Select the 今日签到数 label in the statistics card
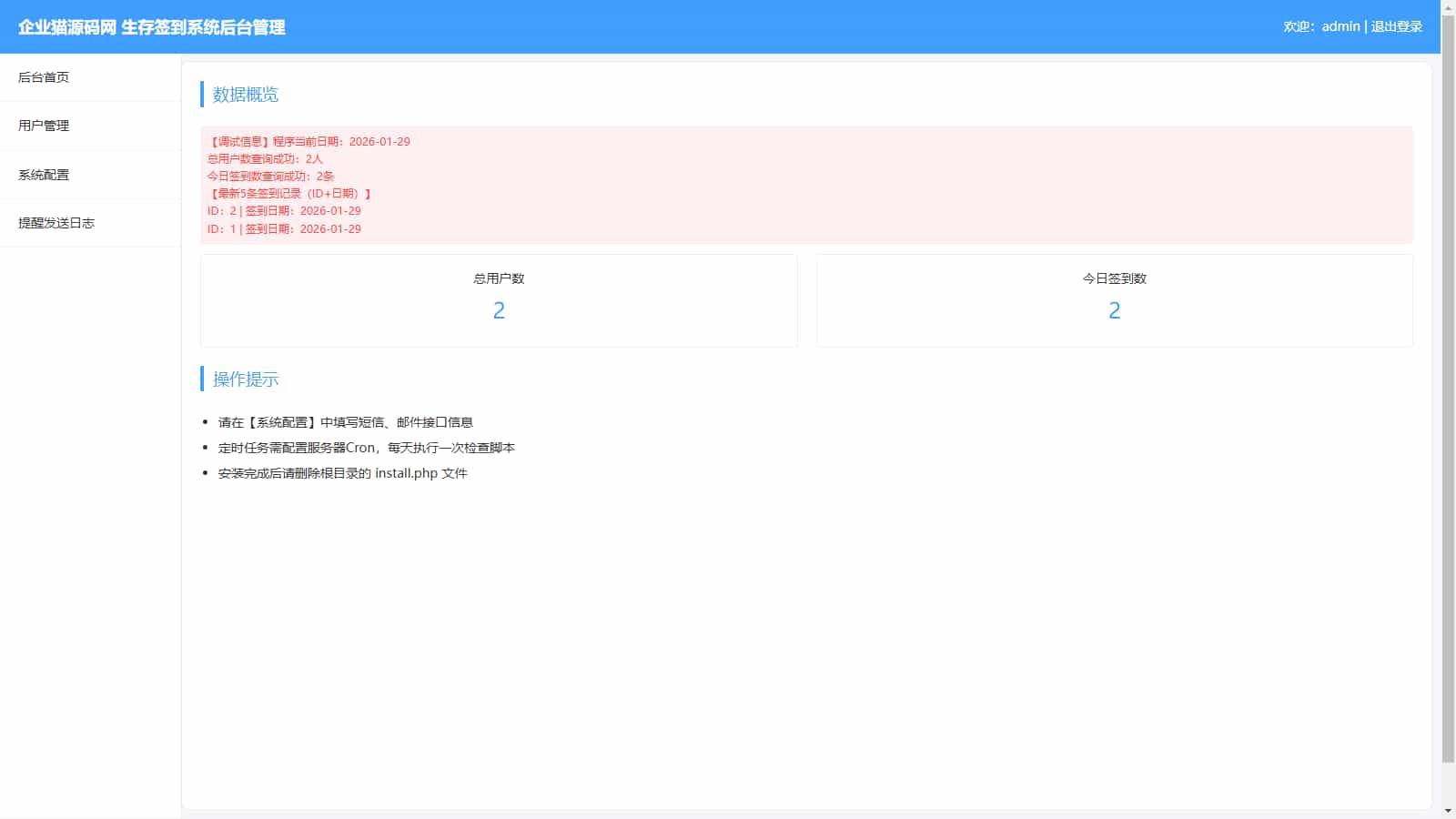 click(1114, 278)
